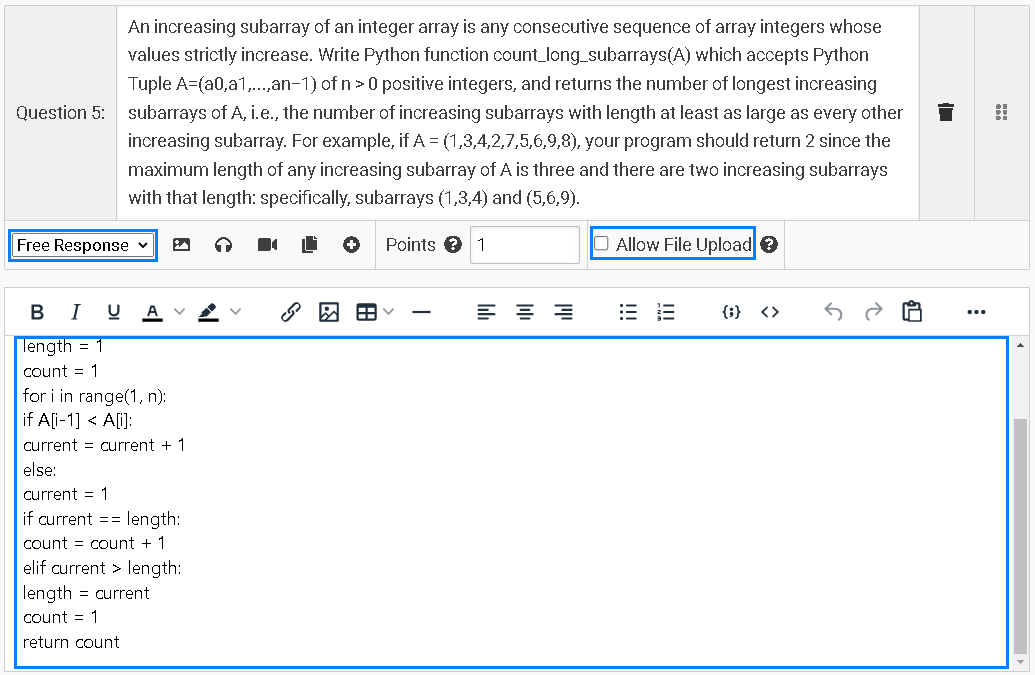Align text right
This screenshot has width=1035, height=675.
click(x=563, y=312)
